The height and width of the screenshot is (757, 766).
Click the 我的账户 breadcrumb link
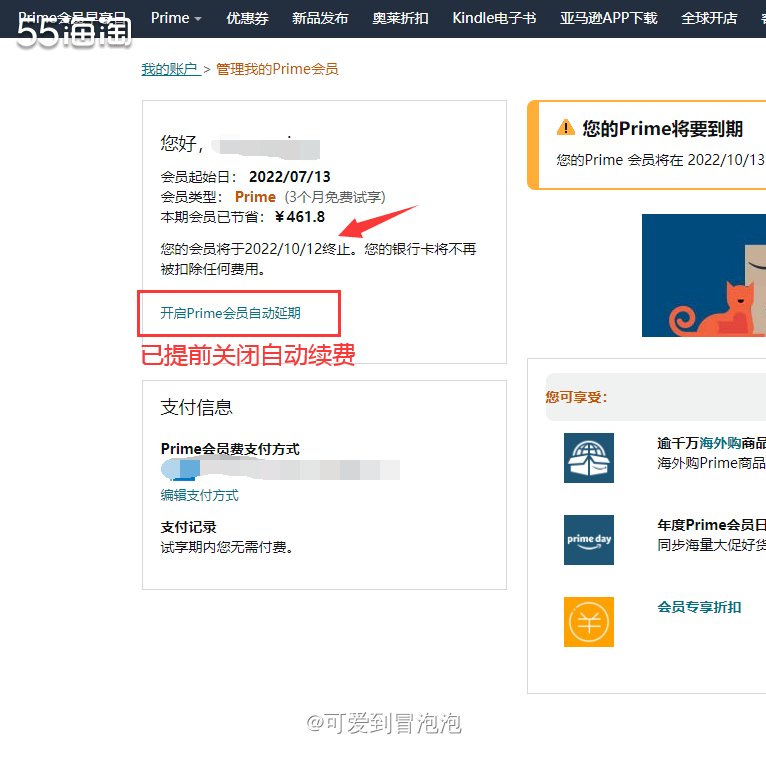coord(170,69)
